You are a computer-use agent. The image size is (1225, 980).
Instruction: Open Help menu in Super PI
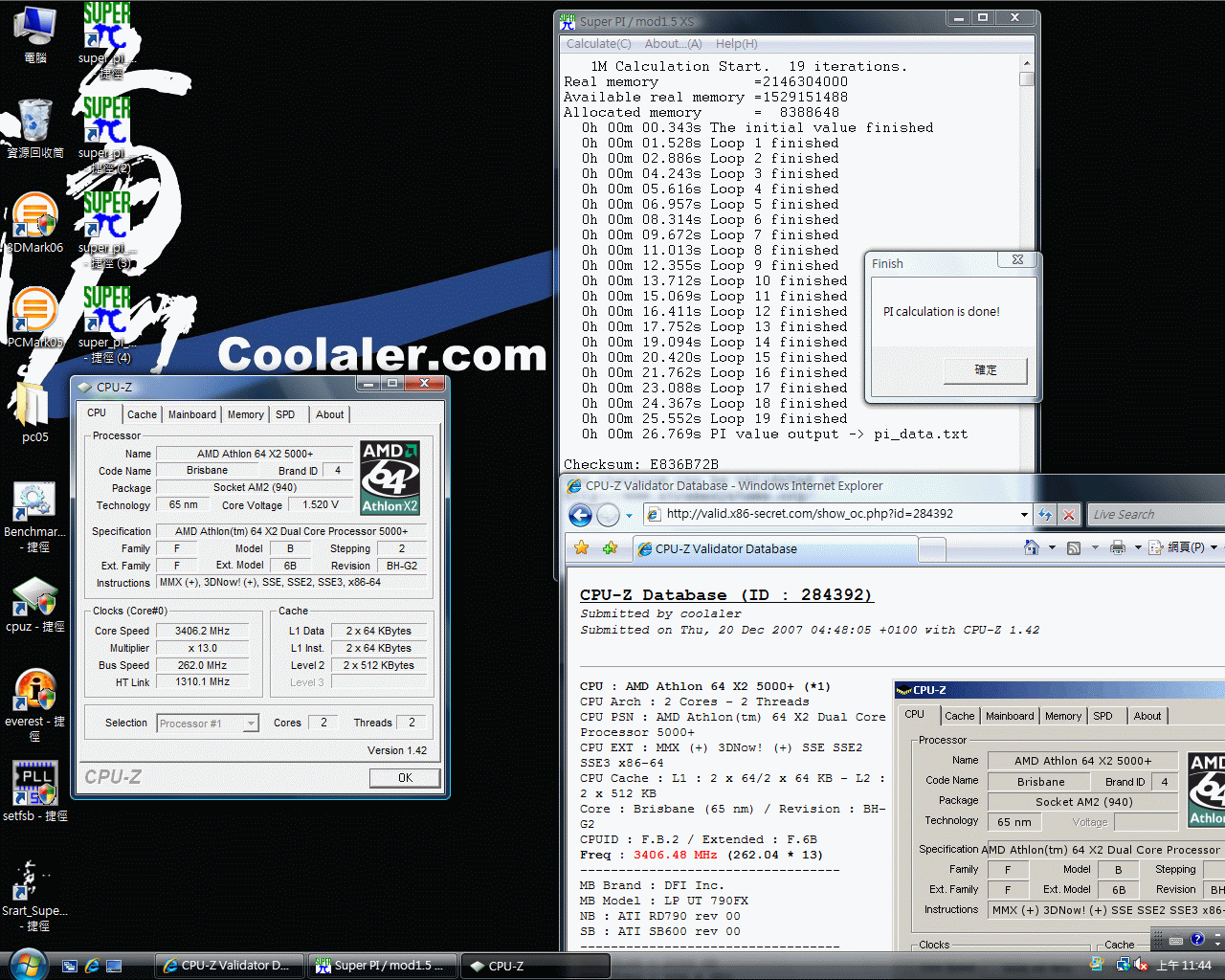tap(736, 44)
